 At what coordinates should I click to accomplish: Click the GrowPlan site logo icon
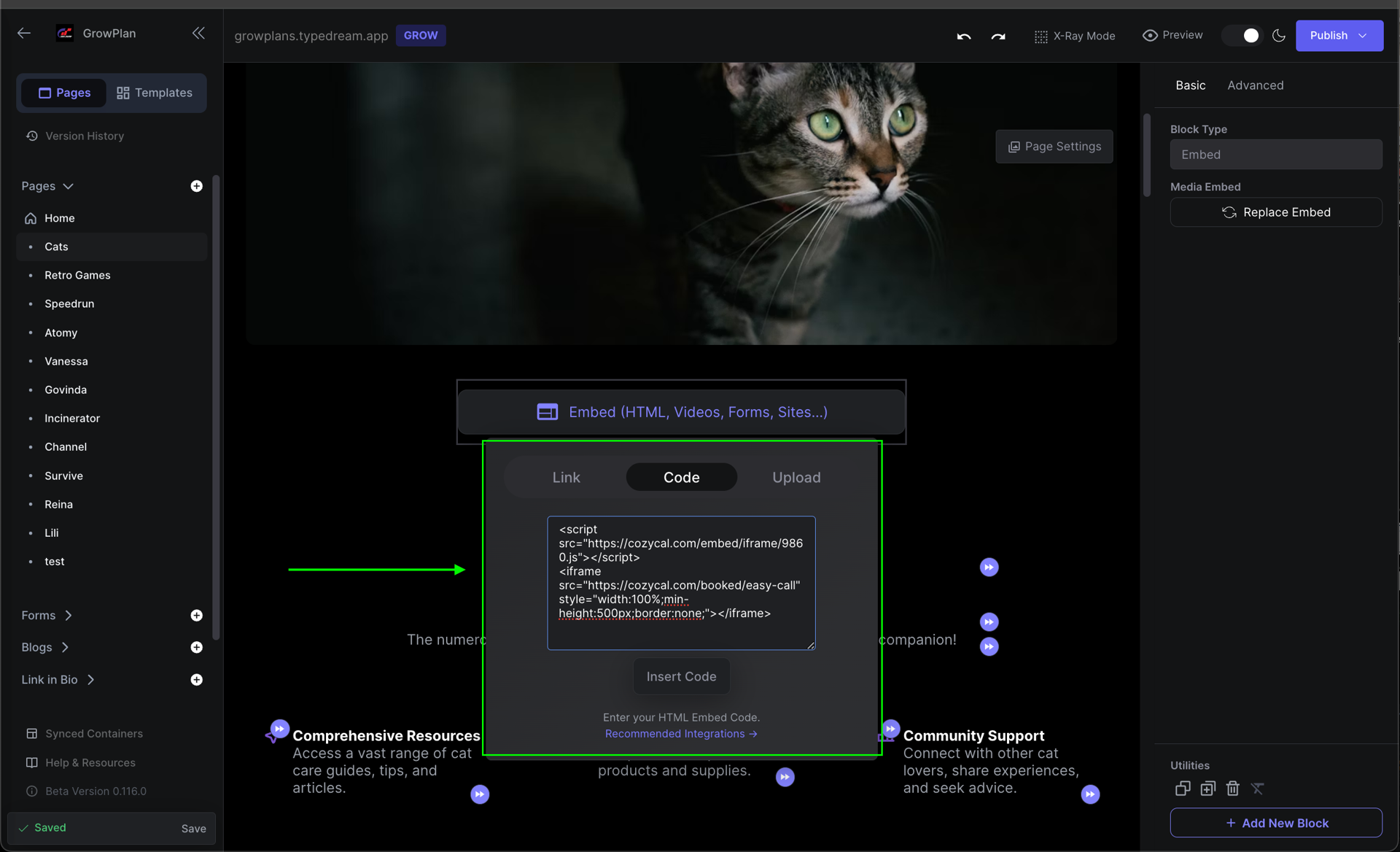[x=65, y=34]
